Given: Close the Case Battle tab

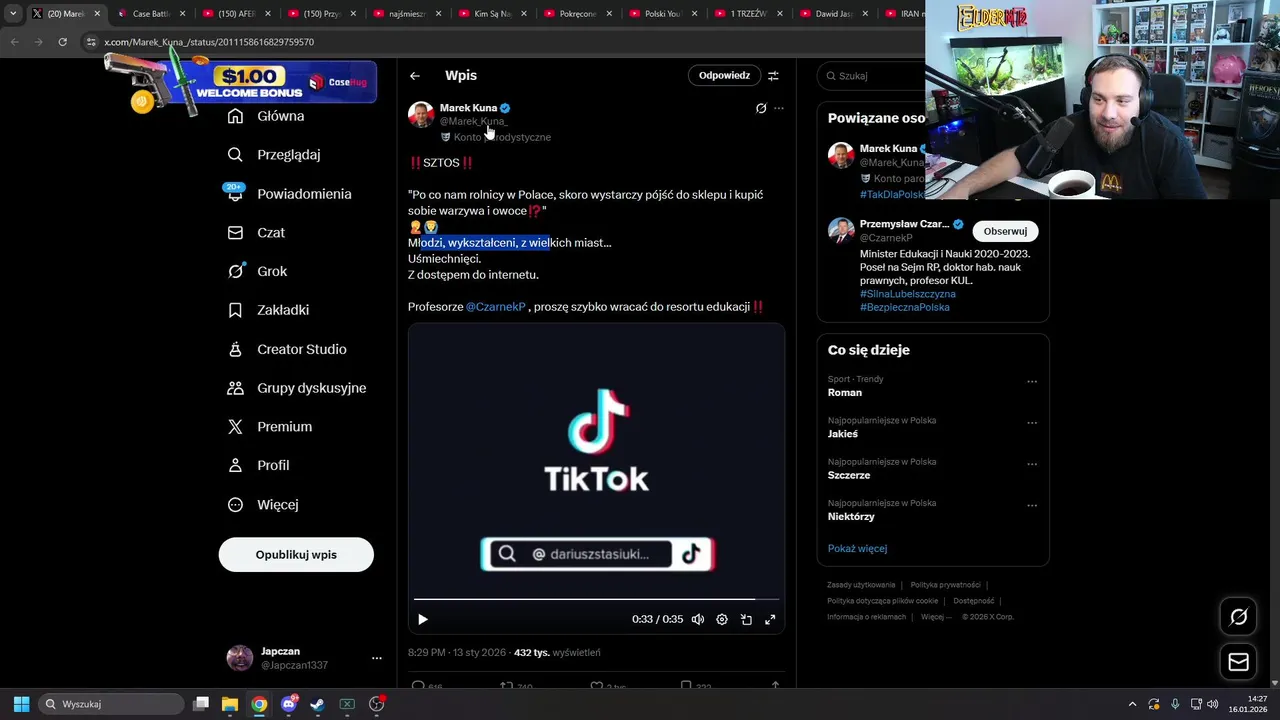Looking at the screenshot, I should coord(182,14).
